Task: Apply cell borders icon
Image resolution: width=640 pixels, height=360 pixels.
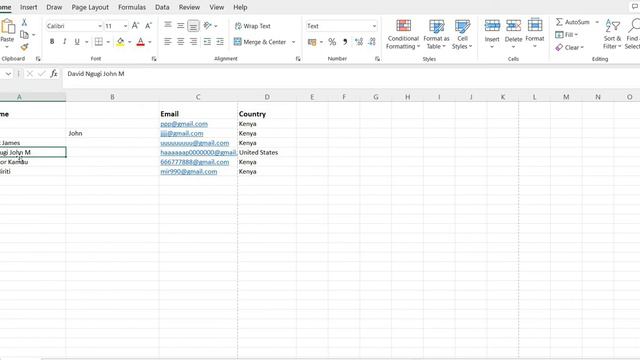Action: (x=99, y=42)
